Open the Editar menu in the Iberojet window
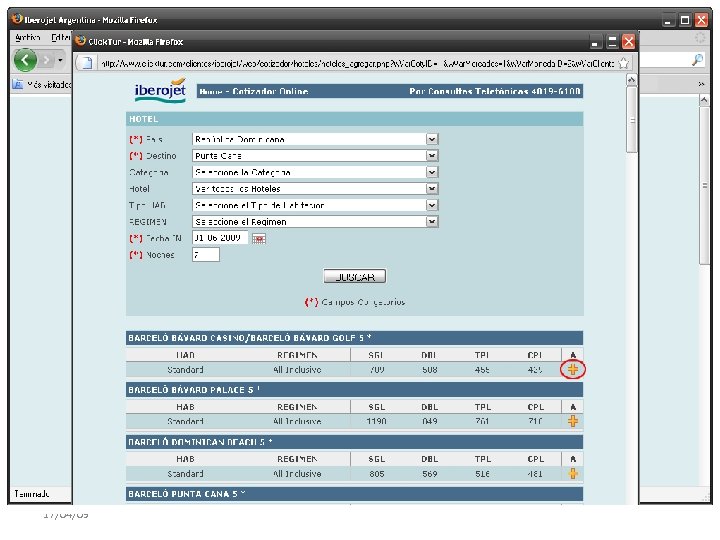 tap(61, 38)
